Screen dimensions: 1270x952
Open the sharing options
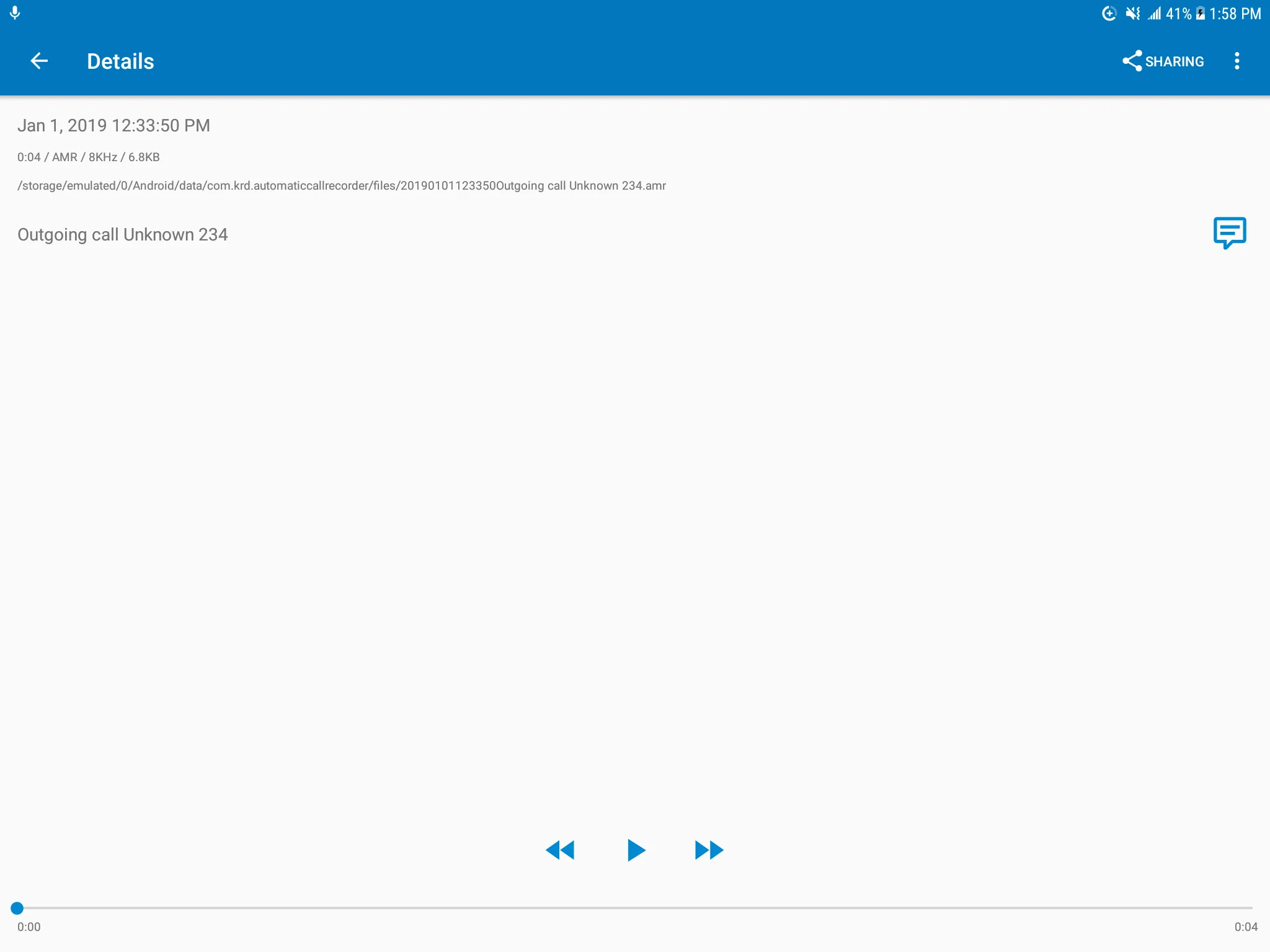click(1162, 60)
